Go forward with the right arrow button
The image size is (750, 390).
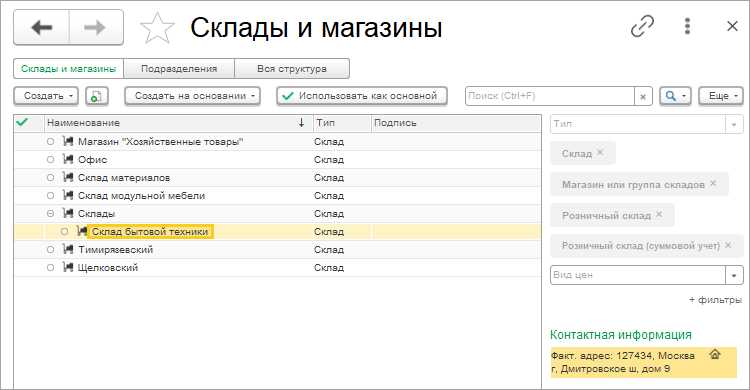96,28
